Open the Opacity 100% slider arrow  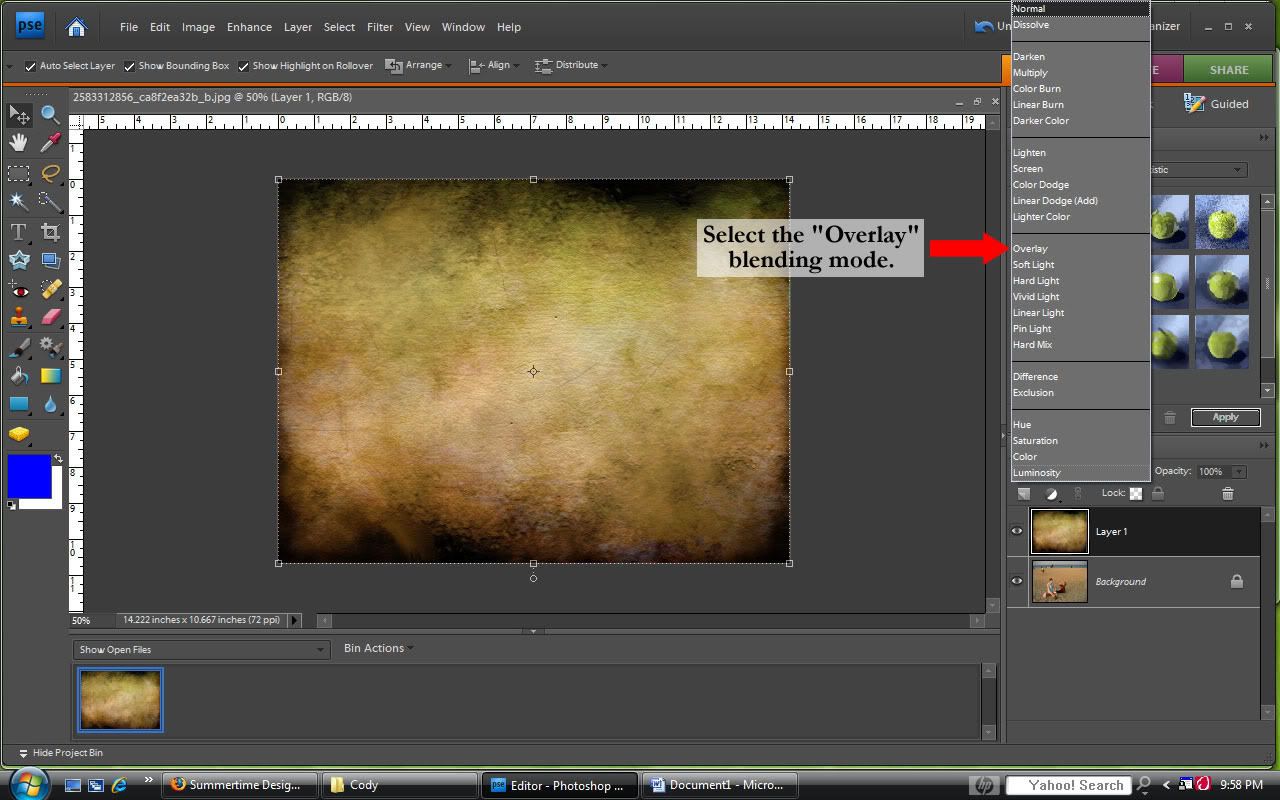click(1239, 471)
